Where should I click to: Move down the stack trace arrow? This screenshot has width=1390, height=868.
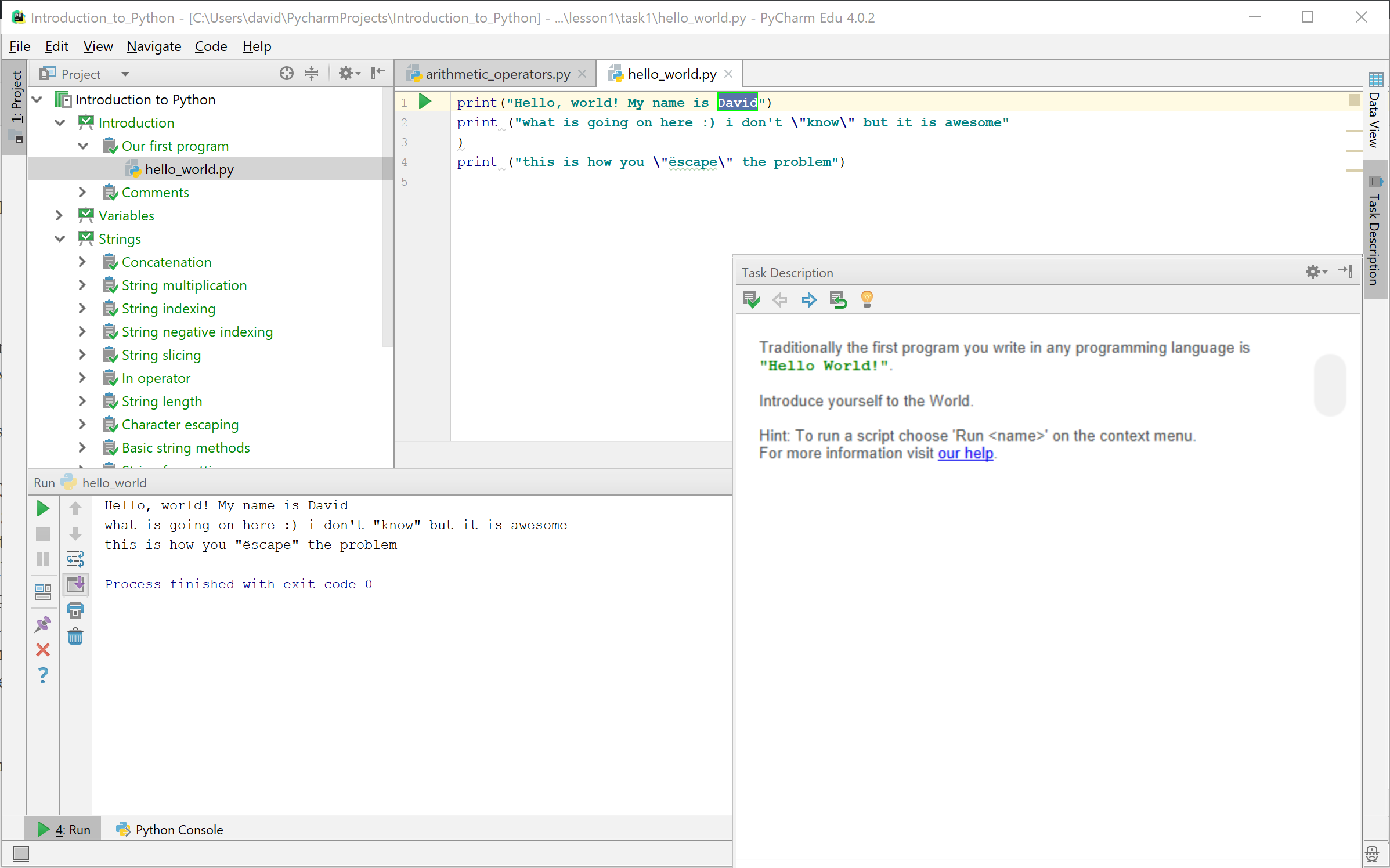tap(75, 534)
